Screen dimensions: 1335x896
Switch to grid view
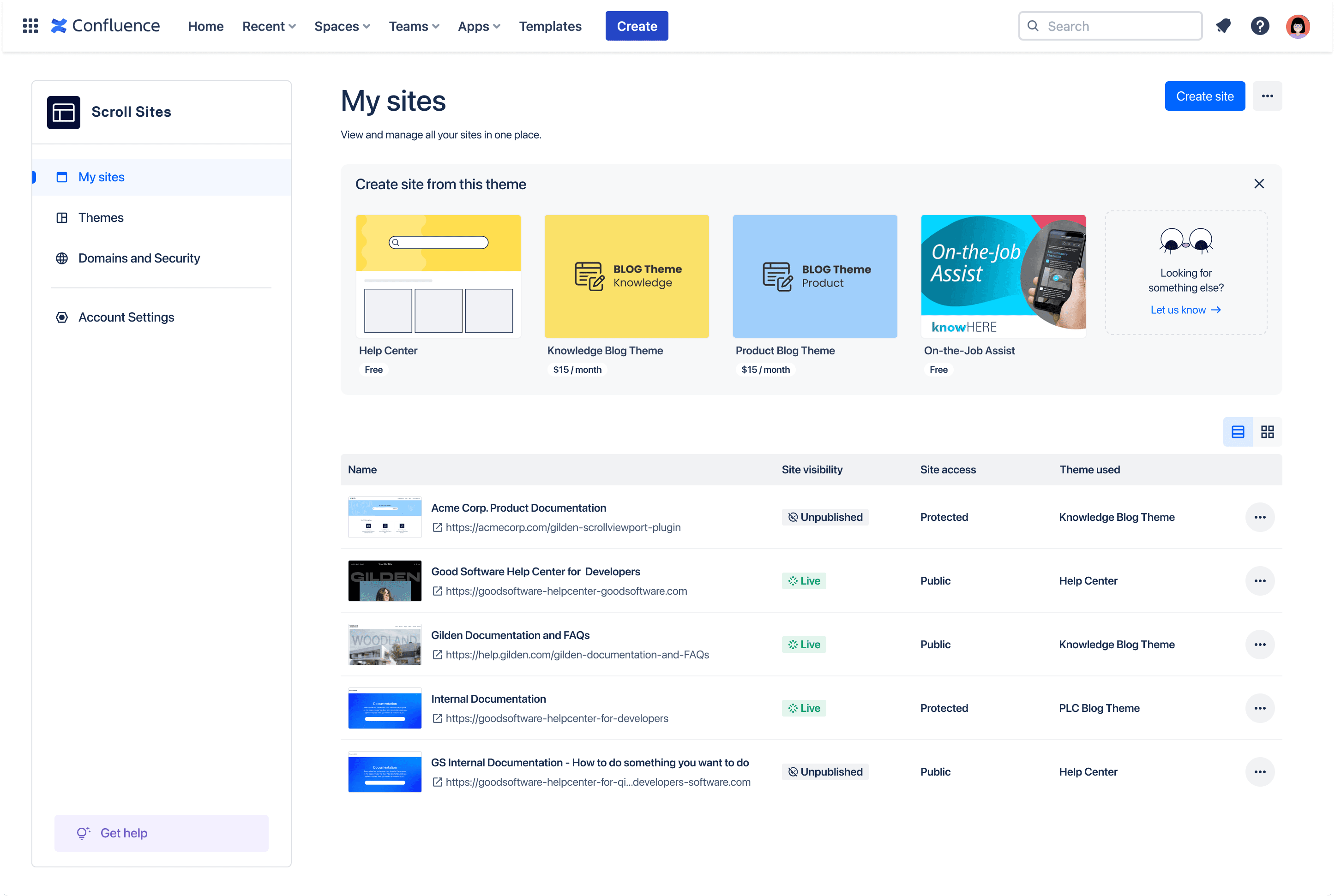tap(1267, 431)
